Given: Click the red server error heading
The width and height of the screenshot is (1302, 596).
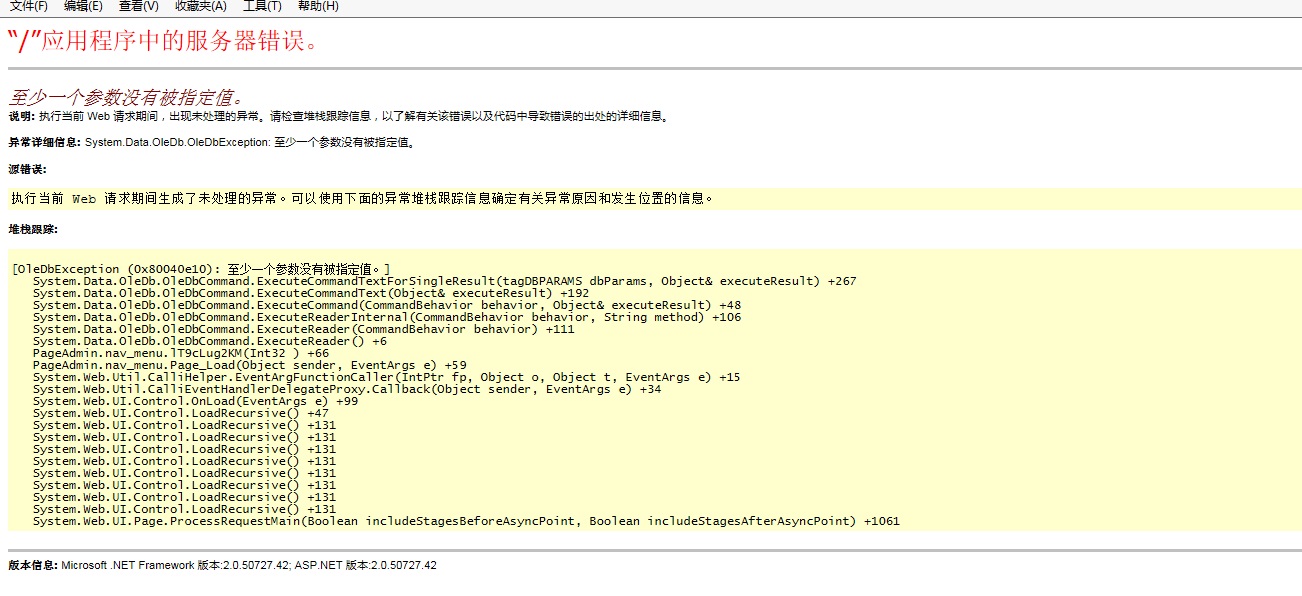Looking at the screenshot, I should (x=163, y=42).
